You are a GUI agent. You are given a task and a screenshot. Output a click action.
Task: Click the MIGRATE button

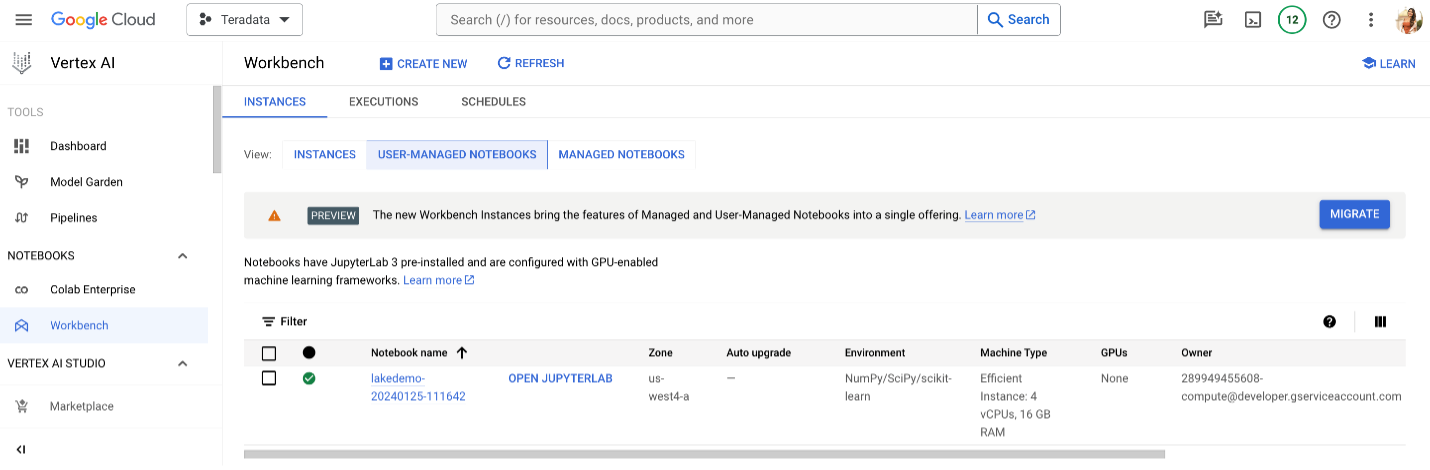coord(1354,214)
